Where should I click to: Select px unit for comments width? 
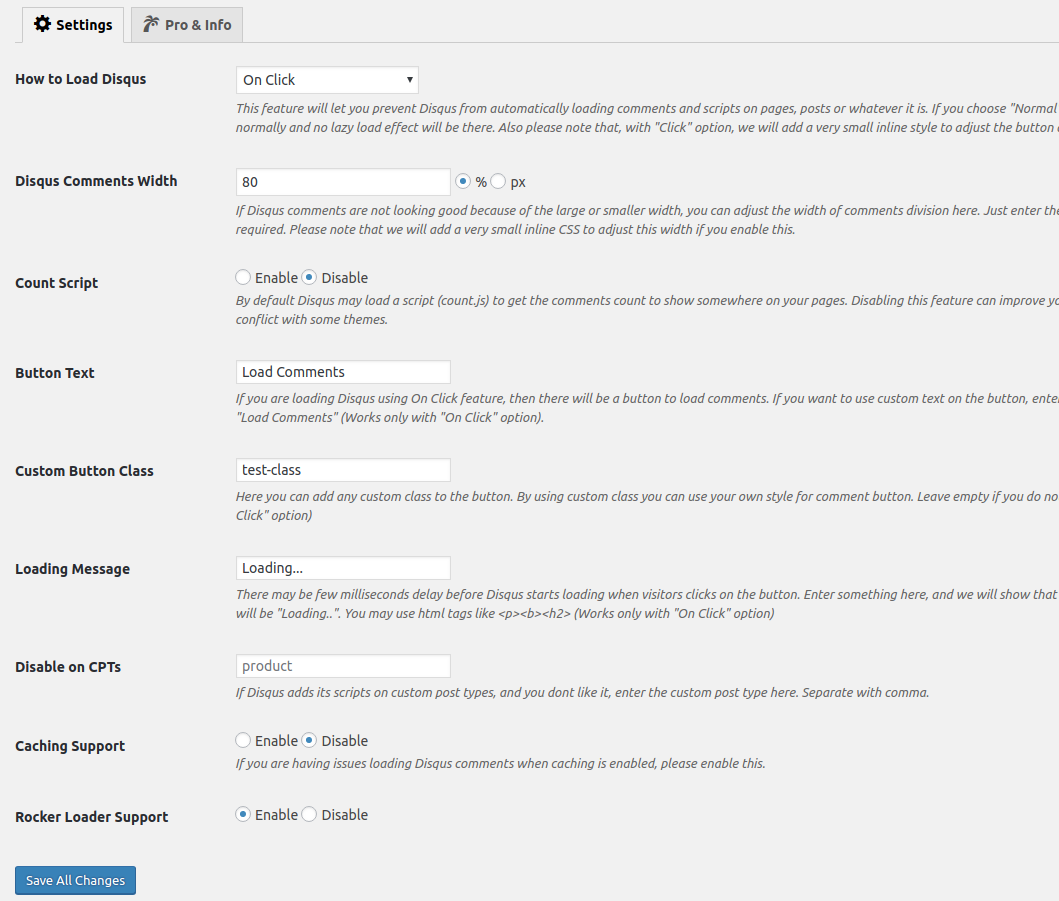click(x=498, y=182)
